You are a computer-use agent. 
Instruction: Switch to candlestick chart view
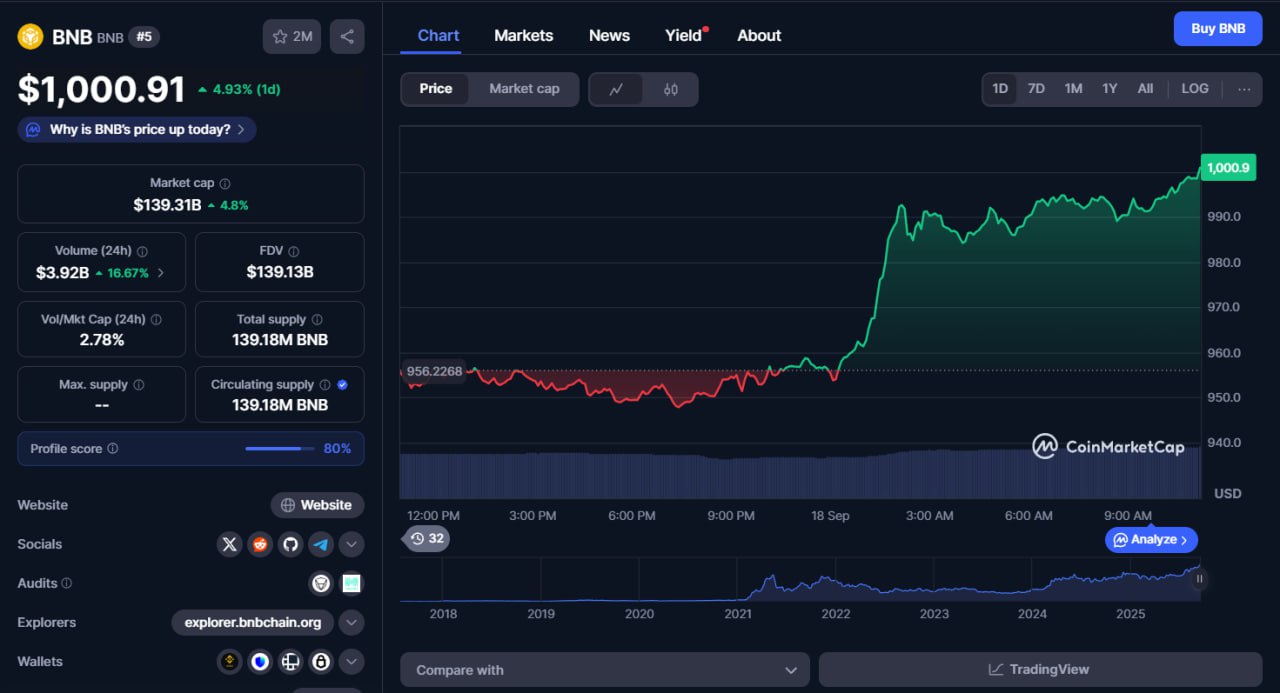coord(670,89)
